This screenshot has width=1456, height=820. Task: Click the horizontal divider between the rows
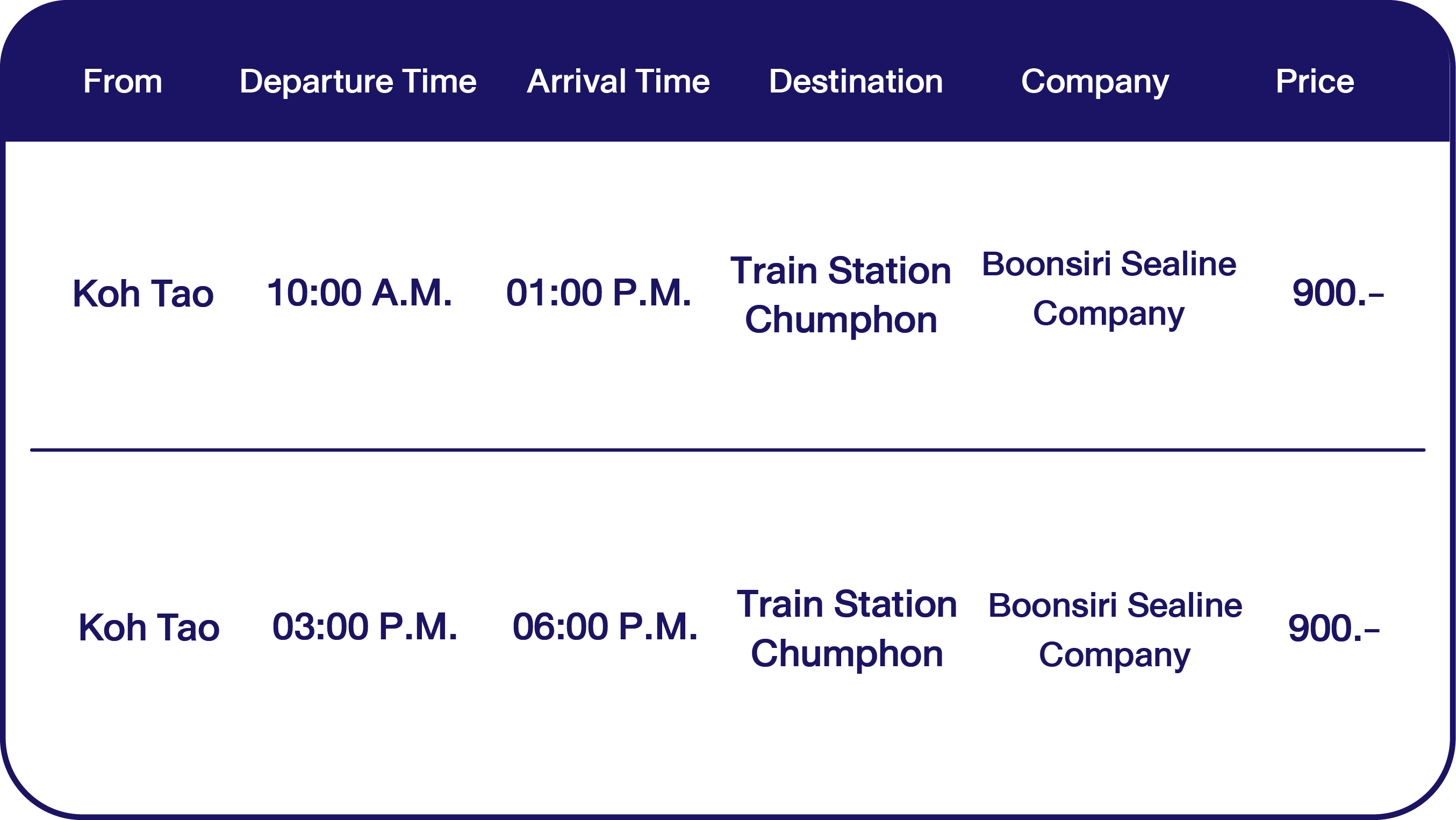coord(728,450)
